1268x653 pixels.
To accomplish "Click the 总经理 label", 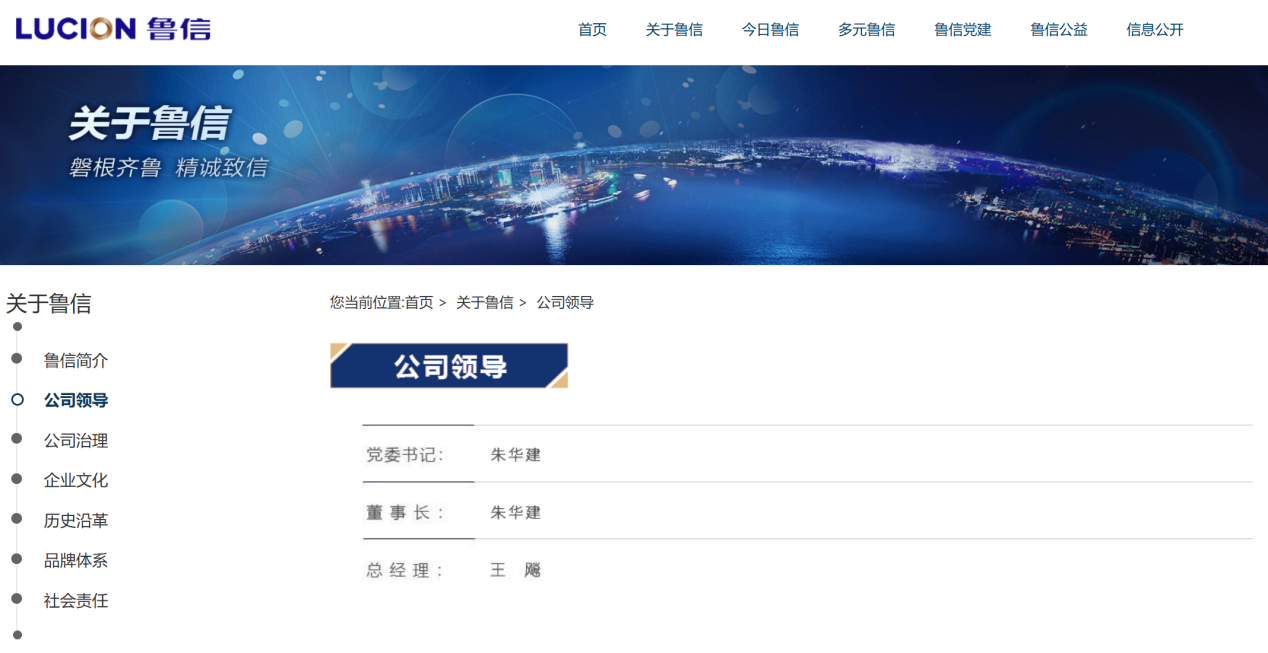I will [x=405, y=570].
